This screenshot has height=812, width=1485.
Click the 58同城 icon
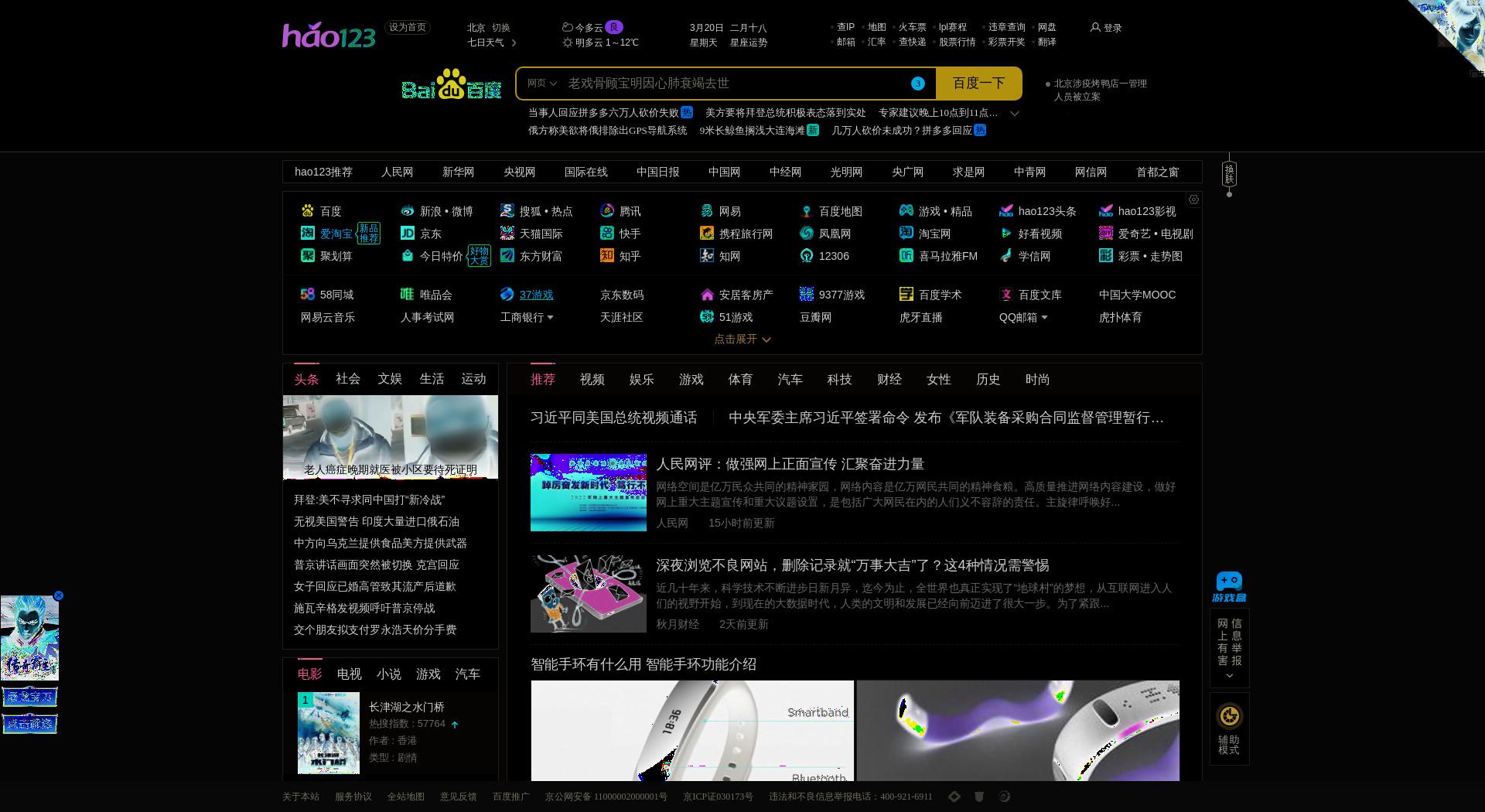pyautogui.click(x=308, y=294)
